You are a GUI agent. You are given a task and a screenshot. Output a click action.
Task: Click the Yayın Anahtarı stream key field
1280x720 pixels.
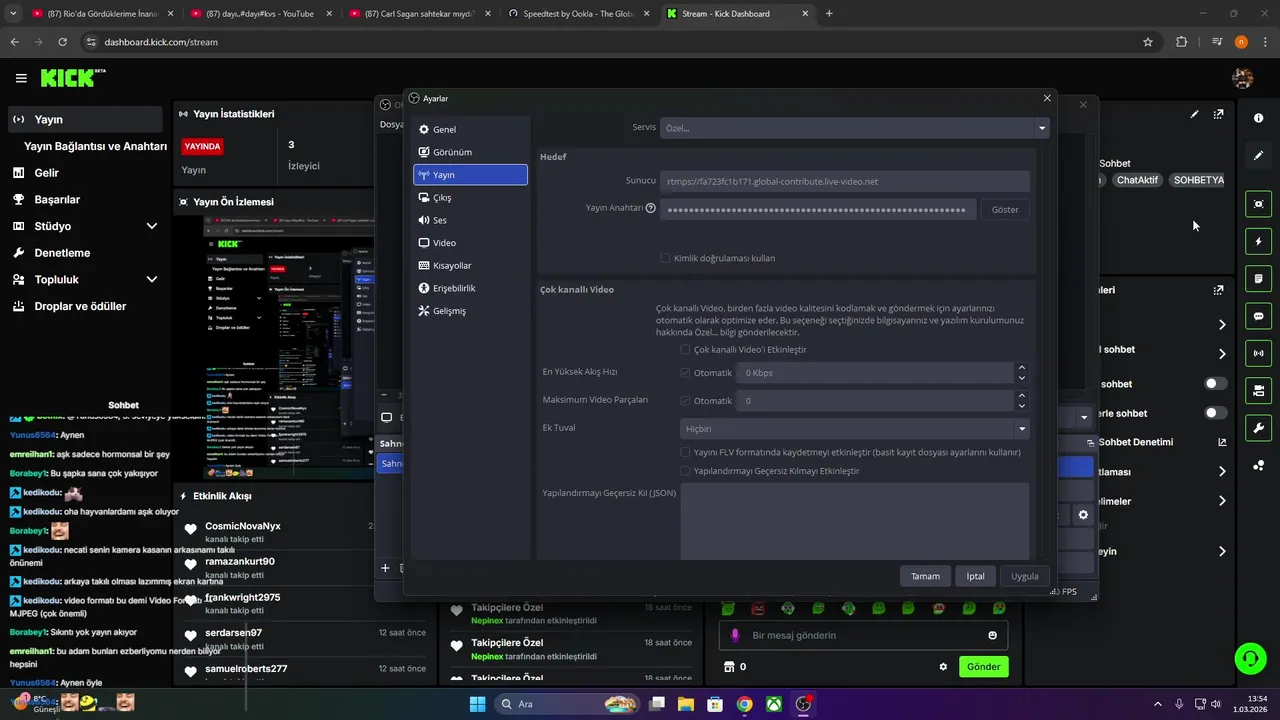coord(817,209)
